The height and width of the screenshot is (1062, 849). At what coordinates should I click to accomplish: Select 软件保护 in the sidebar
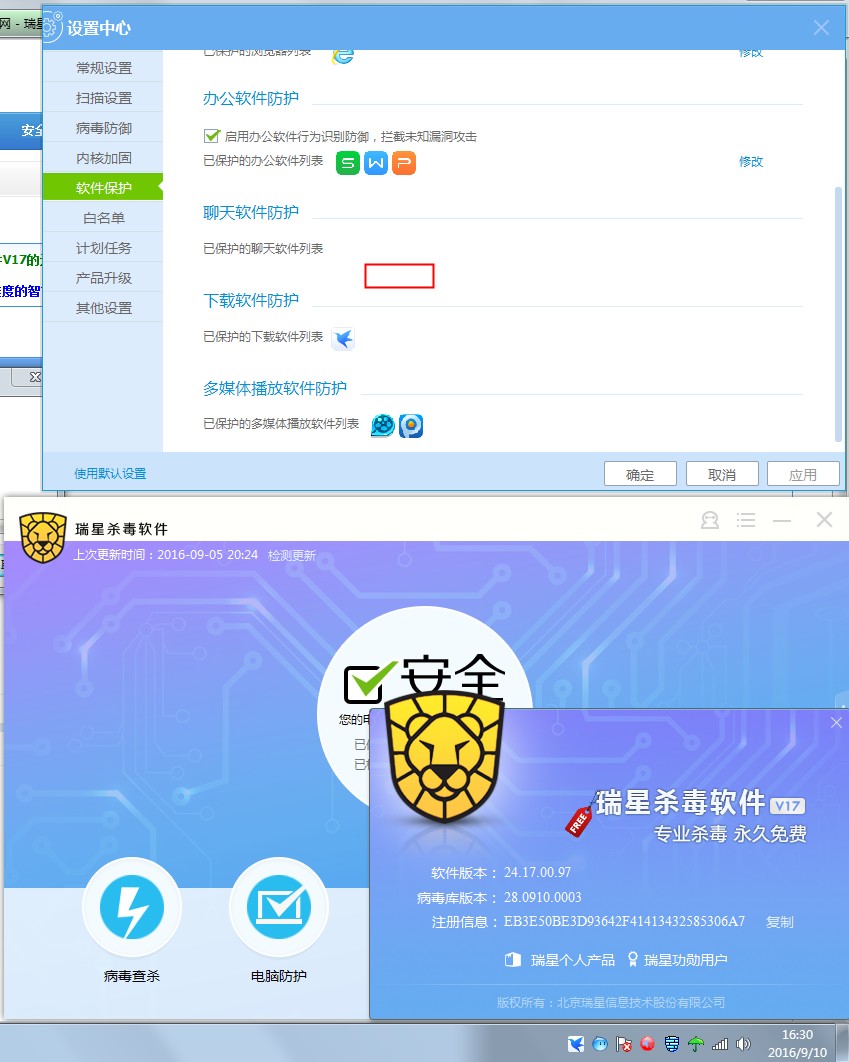coord(104,187)
